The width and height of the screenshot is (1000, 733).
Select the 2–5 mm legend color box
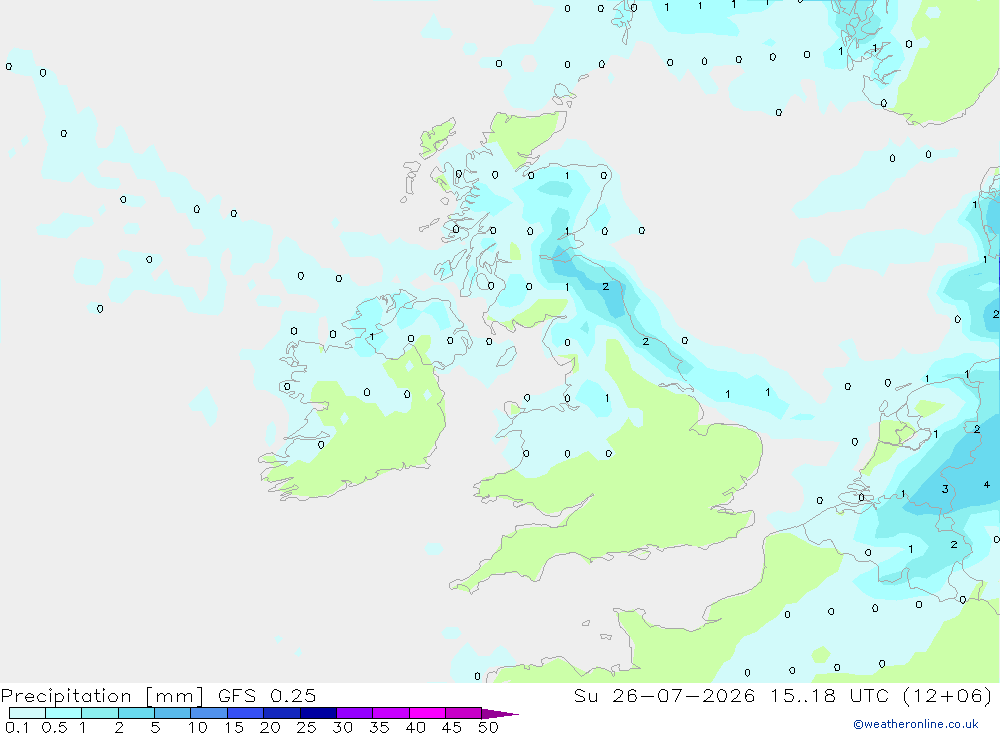pos(136,713)
